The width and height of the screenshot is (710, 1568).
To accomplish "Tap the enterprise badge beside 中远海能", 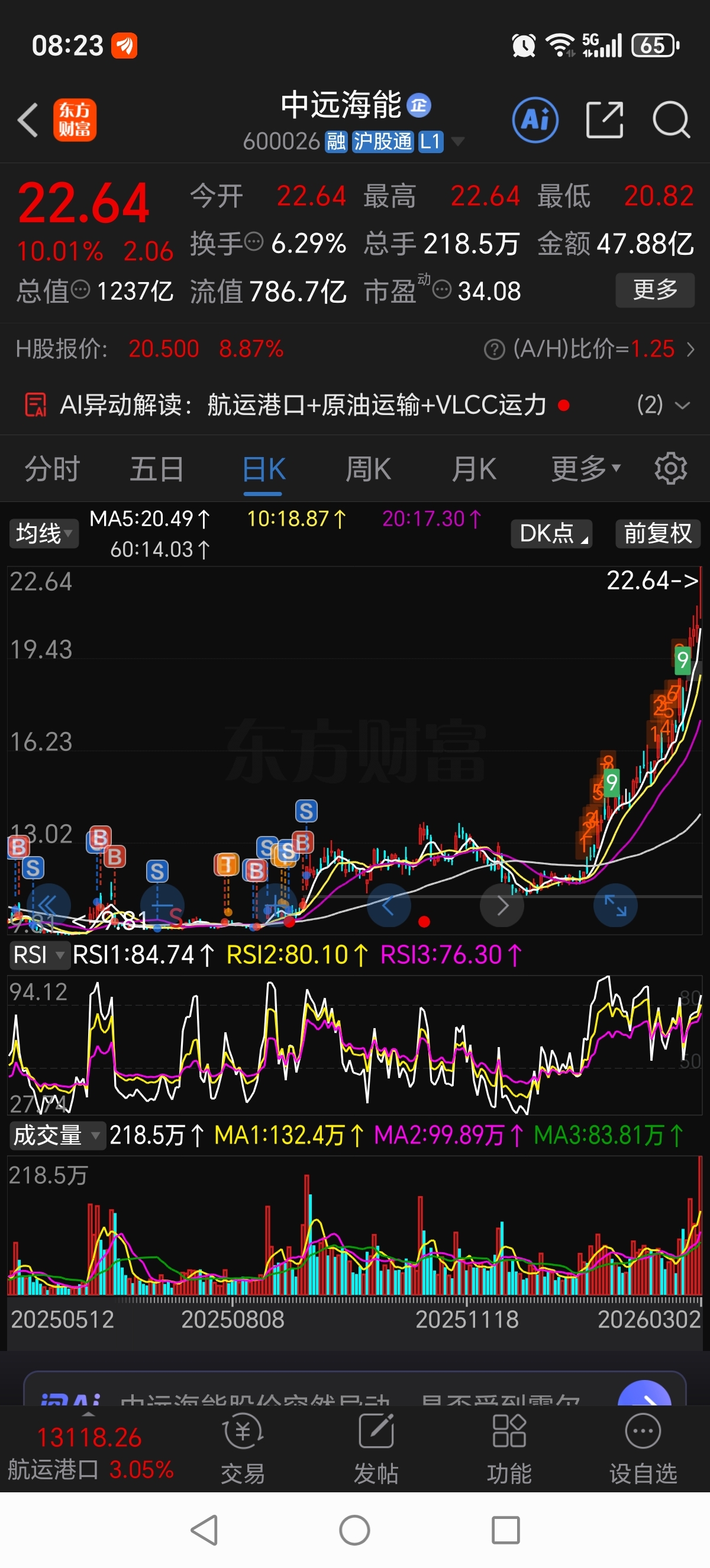I will [419, 105].
